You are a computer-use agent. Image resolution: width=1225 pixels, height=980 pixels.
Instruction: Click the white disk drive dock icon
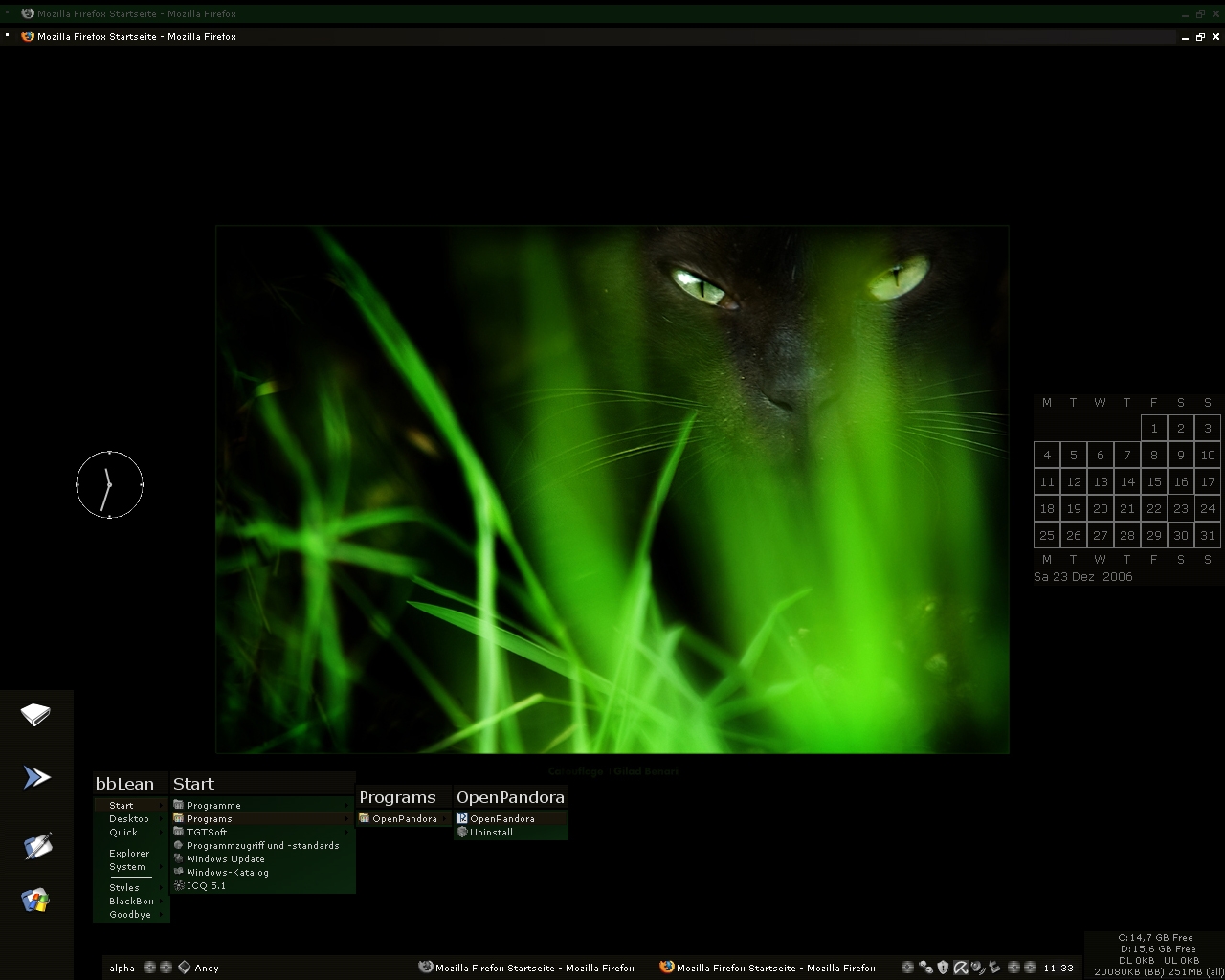pyautogui.click(x=35, y=714)
